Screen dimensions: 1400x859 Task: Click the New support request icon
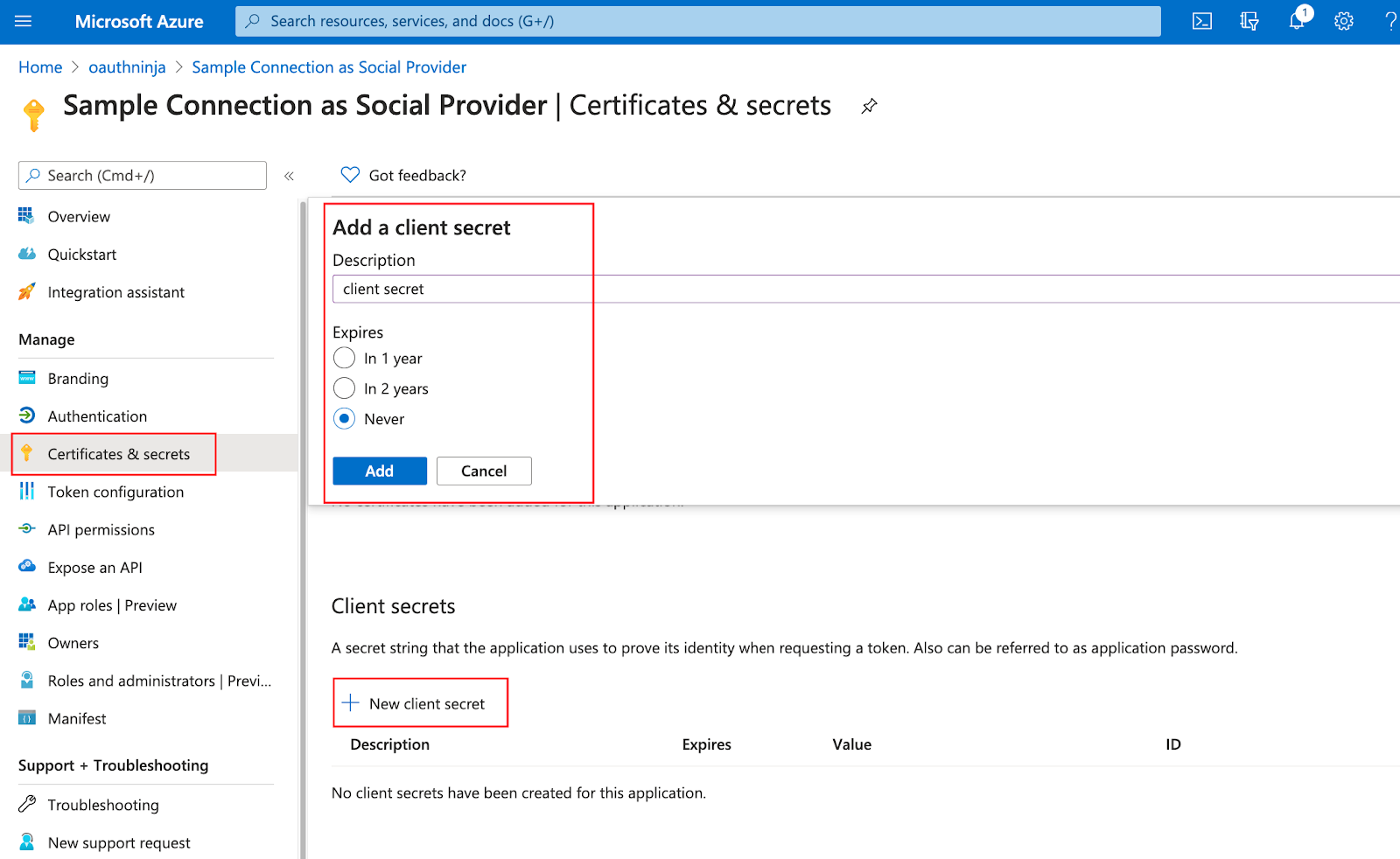tap(27, 842)
